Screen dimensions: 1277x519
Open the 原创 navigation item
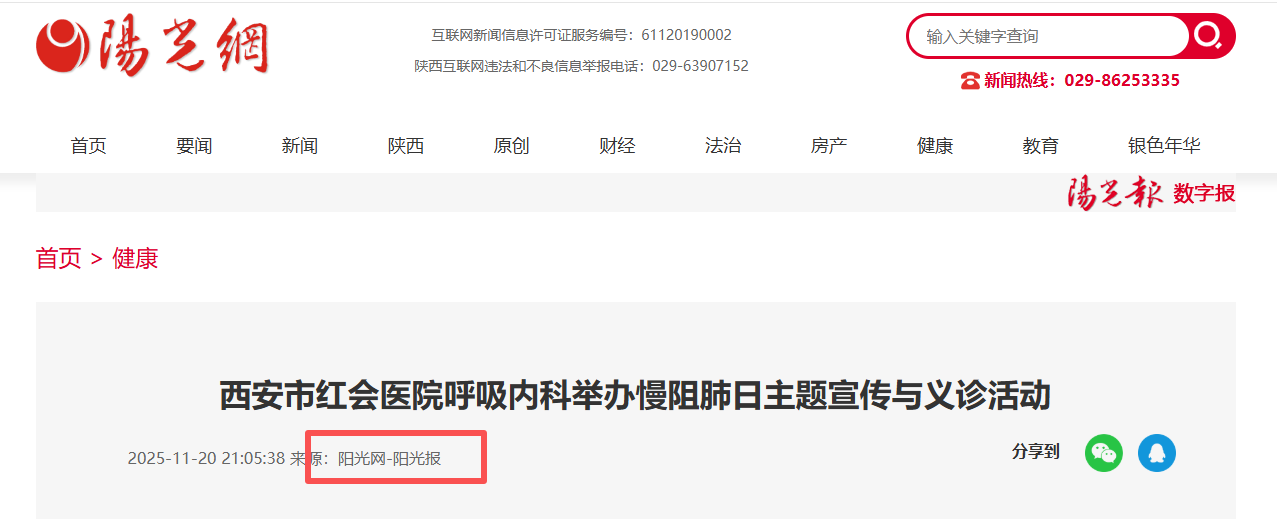coord(511,146)
